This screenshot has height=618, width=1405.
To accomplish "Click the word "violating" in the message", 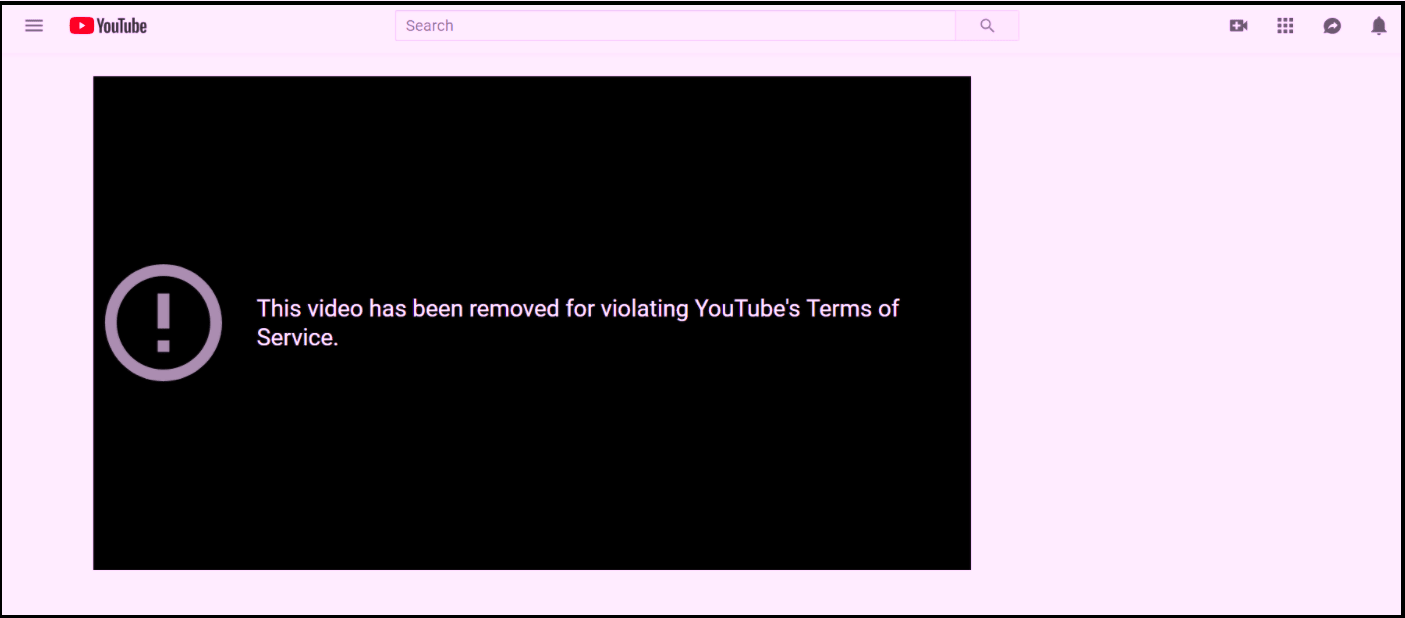I will pos(644,308).
